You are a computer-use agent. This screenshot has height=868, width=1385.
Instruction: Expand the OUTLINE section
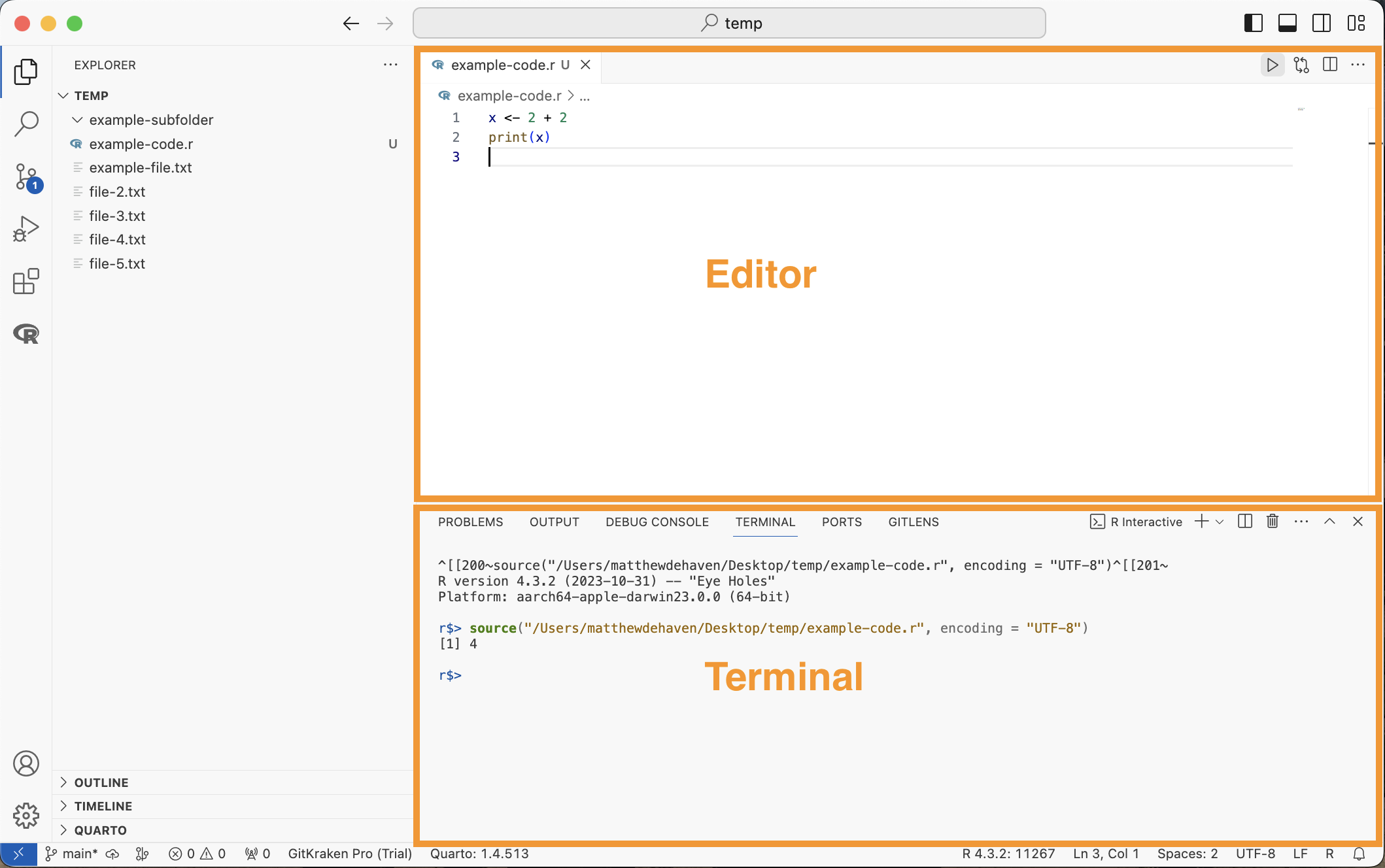point(101,782)
